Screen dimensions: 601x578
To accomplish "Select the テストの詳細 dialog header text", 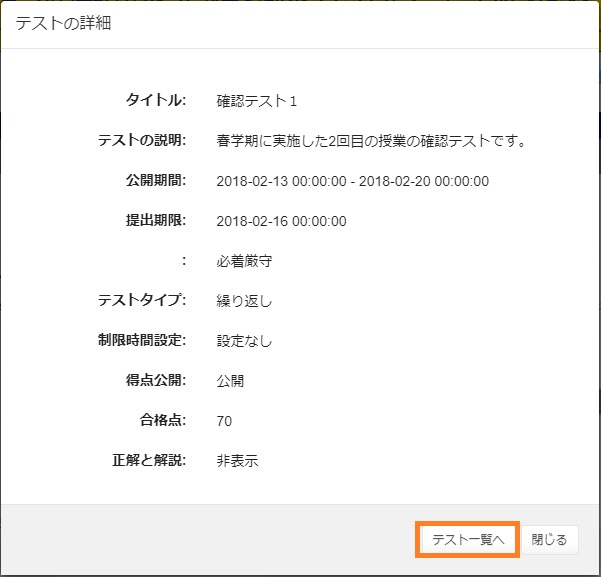I will tap(63, 23).
